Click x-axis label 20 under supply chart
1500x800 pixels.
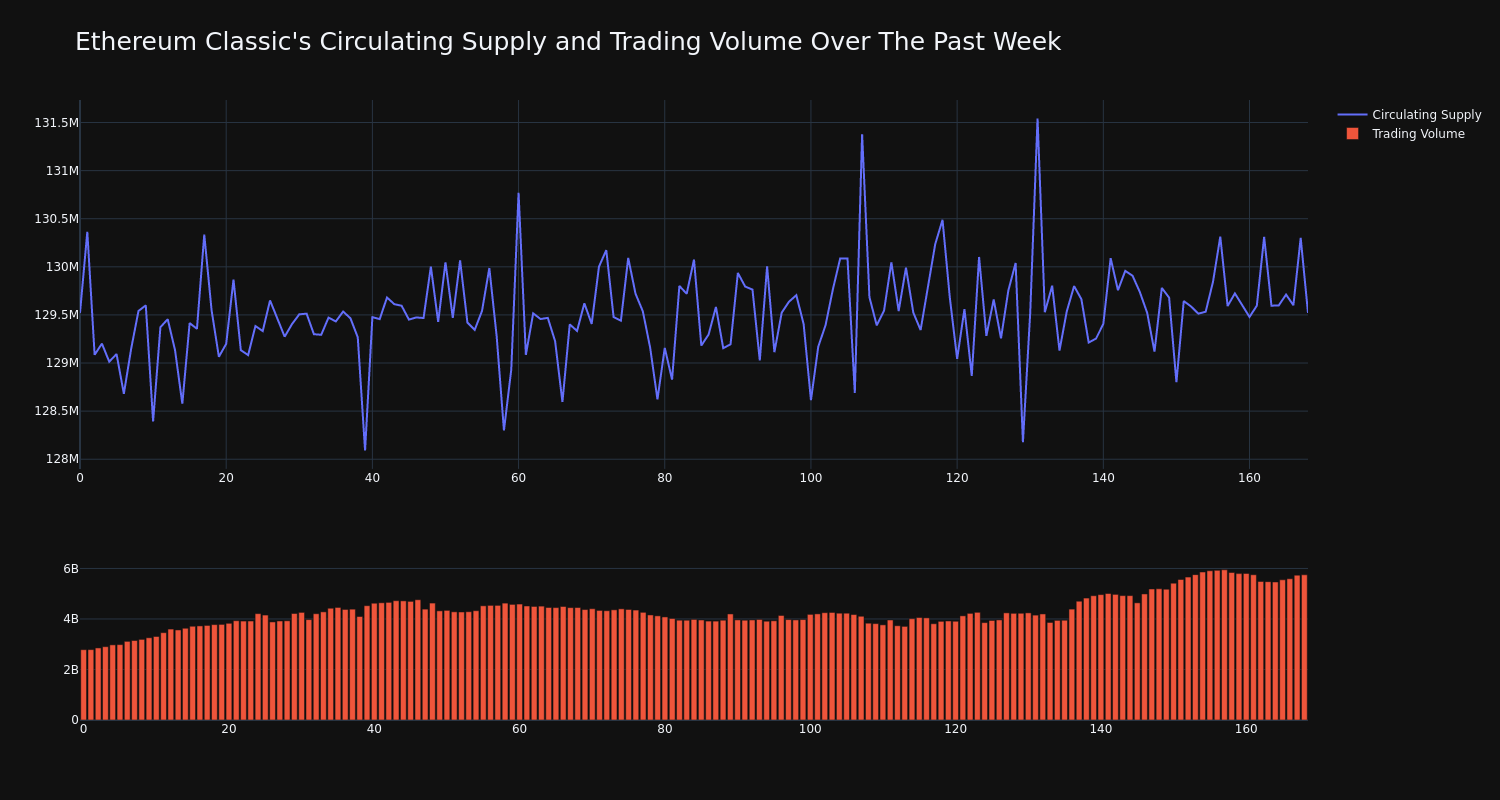click(226, 478)
